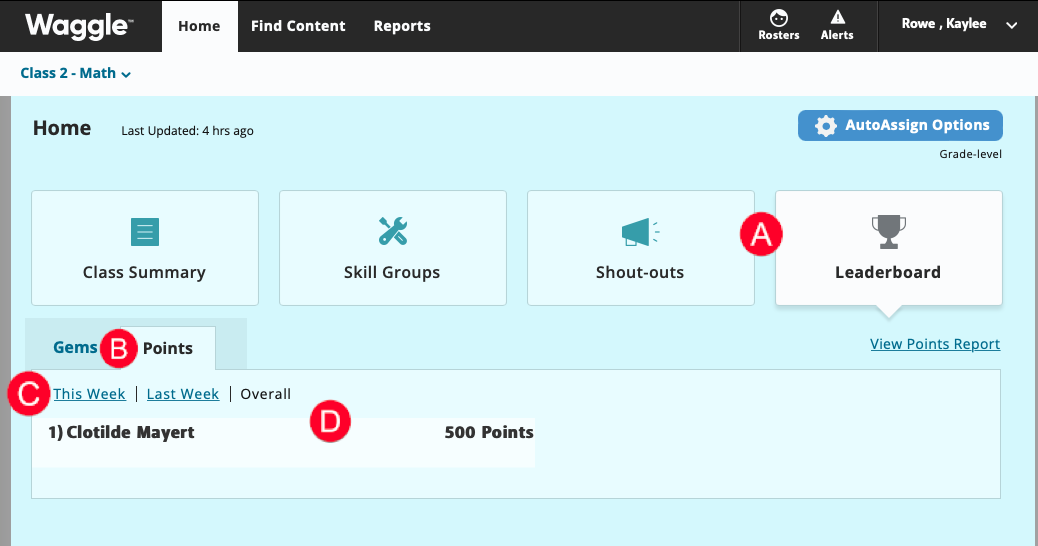
Task: Click the Class Summary list icon
Action: point(145,232)
